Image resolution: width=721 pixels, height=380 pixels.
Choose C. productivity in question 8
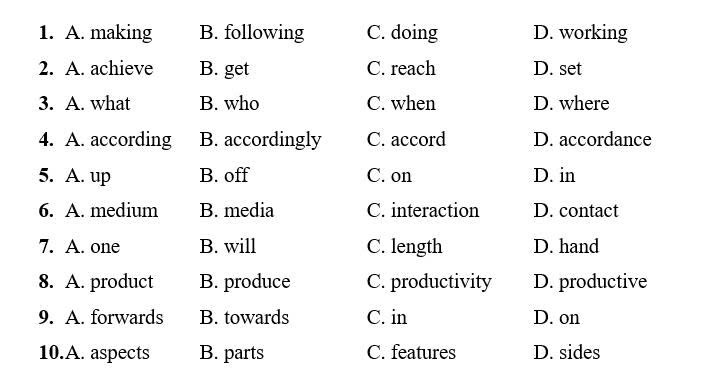429,282
